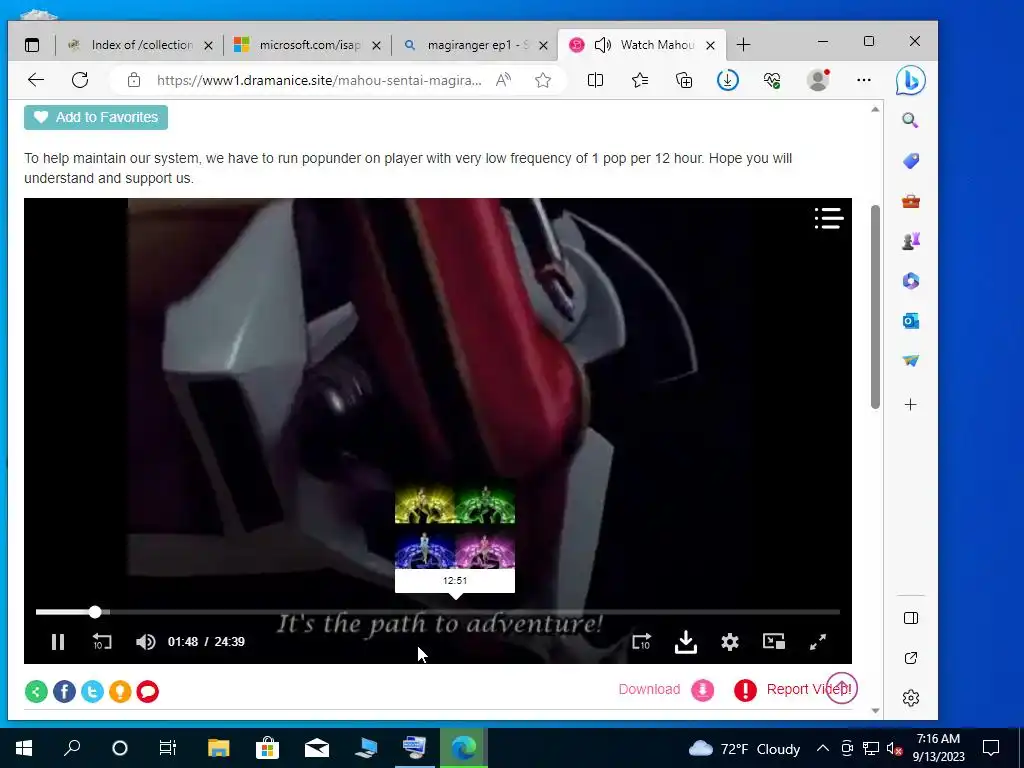
Task: Open Edge Settings and more menu
Action: click(864, 80)
